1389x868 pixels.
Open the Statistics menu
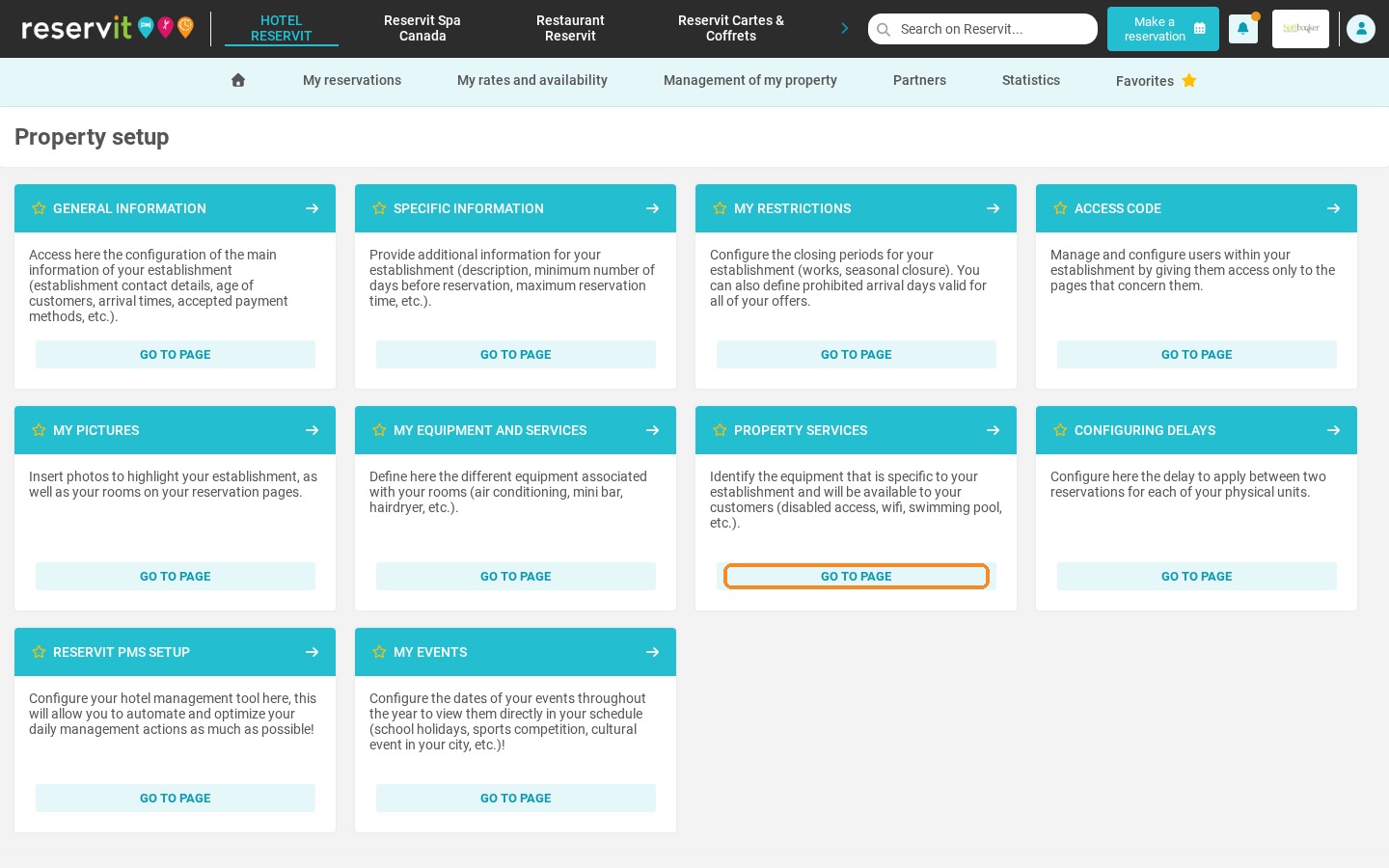tap(1031, 80)
